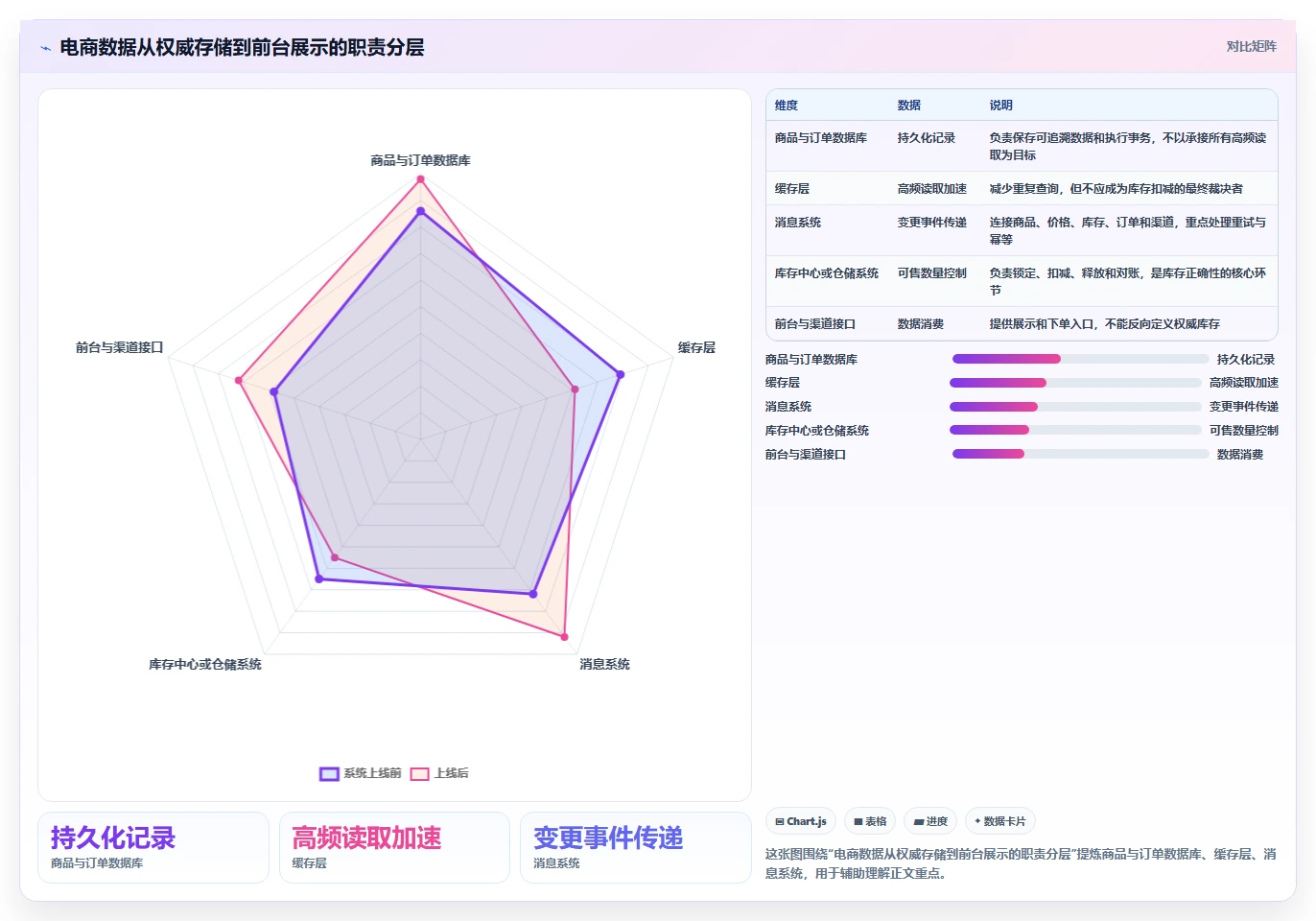Click the pink data point on 商品与订单数据库 axis
This screenshot has width=1316, height=921.
420,178
